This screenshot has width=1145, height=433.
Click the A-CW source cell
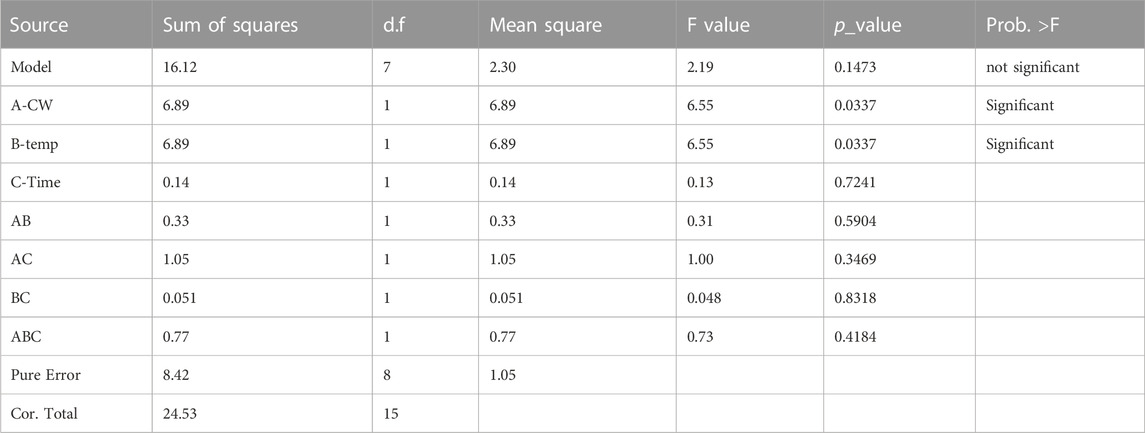click(31, 106)
